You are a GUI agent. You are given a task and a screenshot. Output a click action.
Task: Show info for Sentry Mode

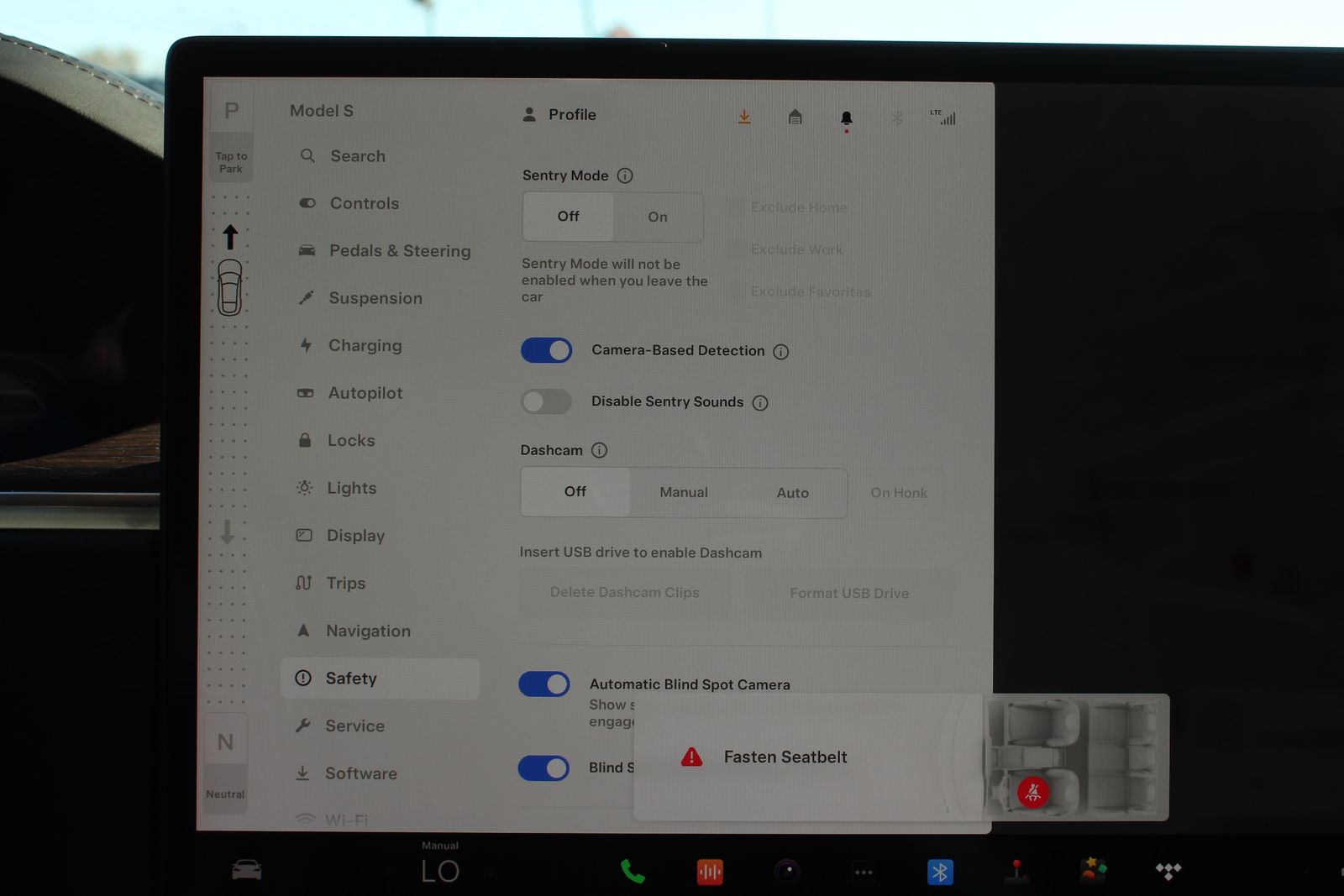(625, 176)
